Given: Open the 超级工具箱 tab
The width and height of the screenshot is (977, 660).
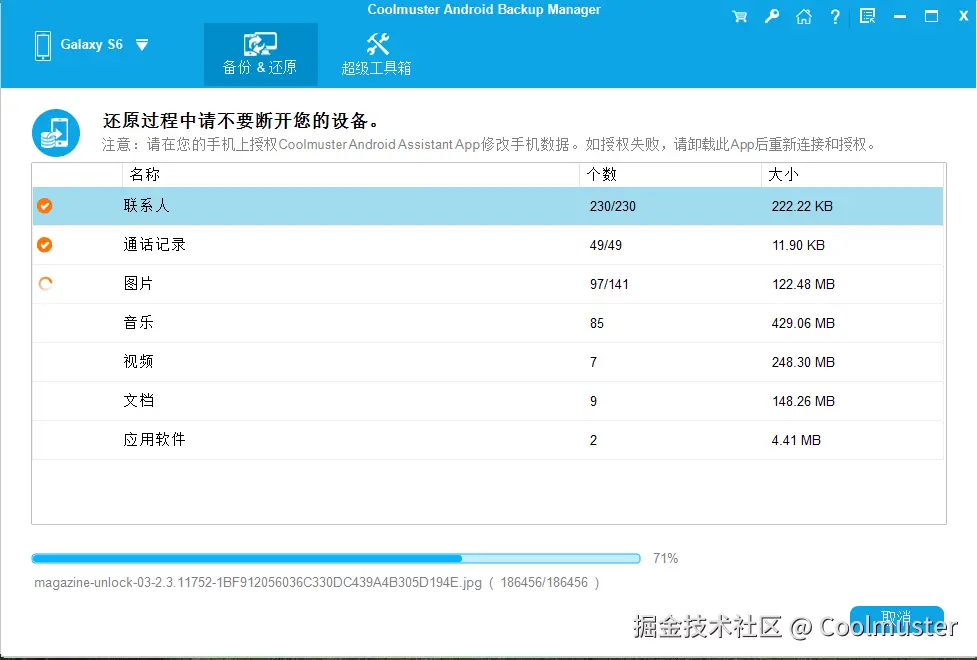Looking at the screenshot, I should pyautogui.click(x=376, y=54).
